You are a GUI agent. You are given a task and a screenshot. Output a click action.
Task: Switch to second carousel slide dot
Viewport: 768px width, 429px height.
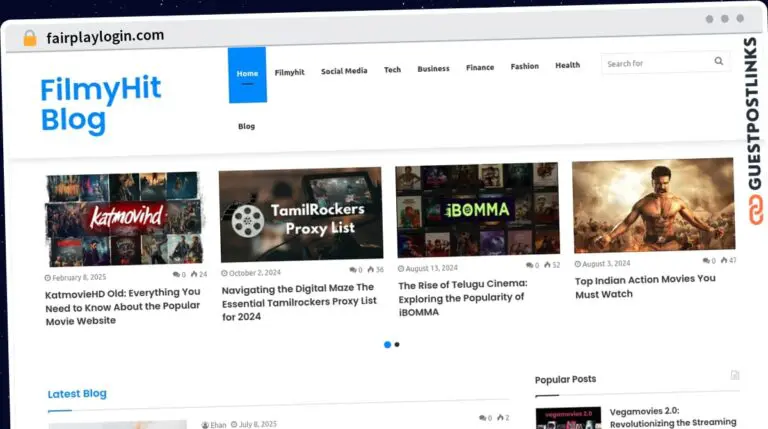point(397,344)
